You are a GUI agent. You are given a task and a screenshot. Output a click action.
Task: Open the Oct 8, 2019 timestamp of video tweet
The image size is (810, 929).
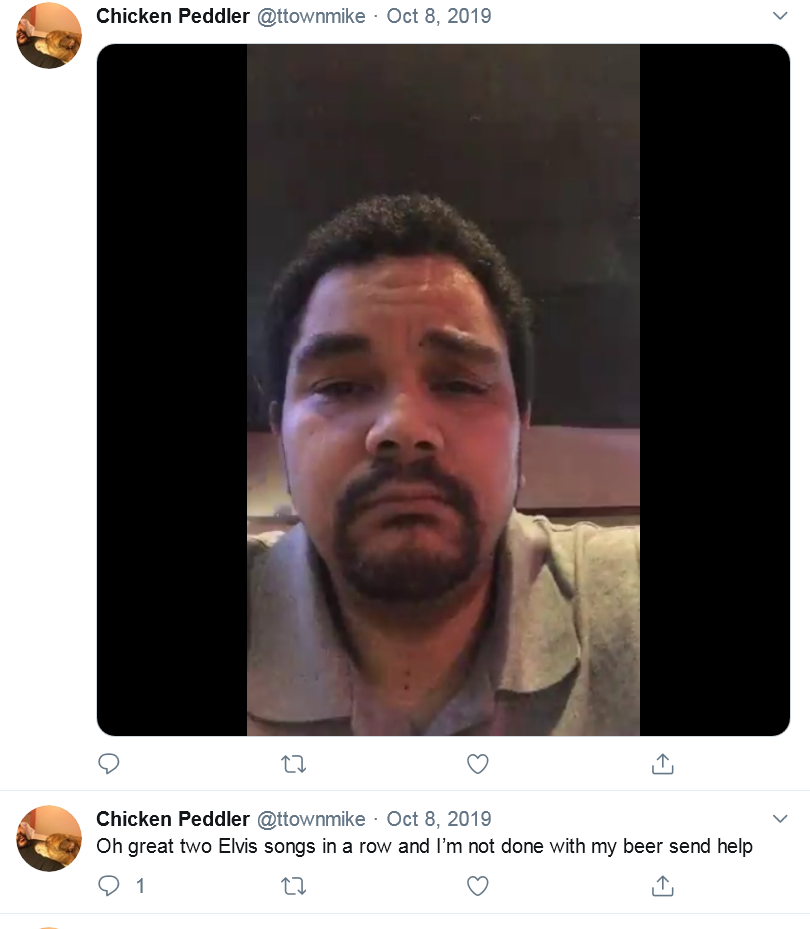pyautogui.click(x=439, y=16)
